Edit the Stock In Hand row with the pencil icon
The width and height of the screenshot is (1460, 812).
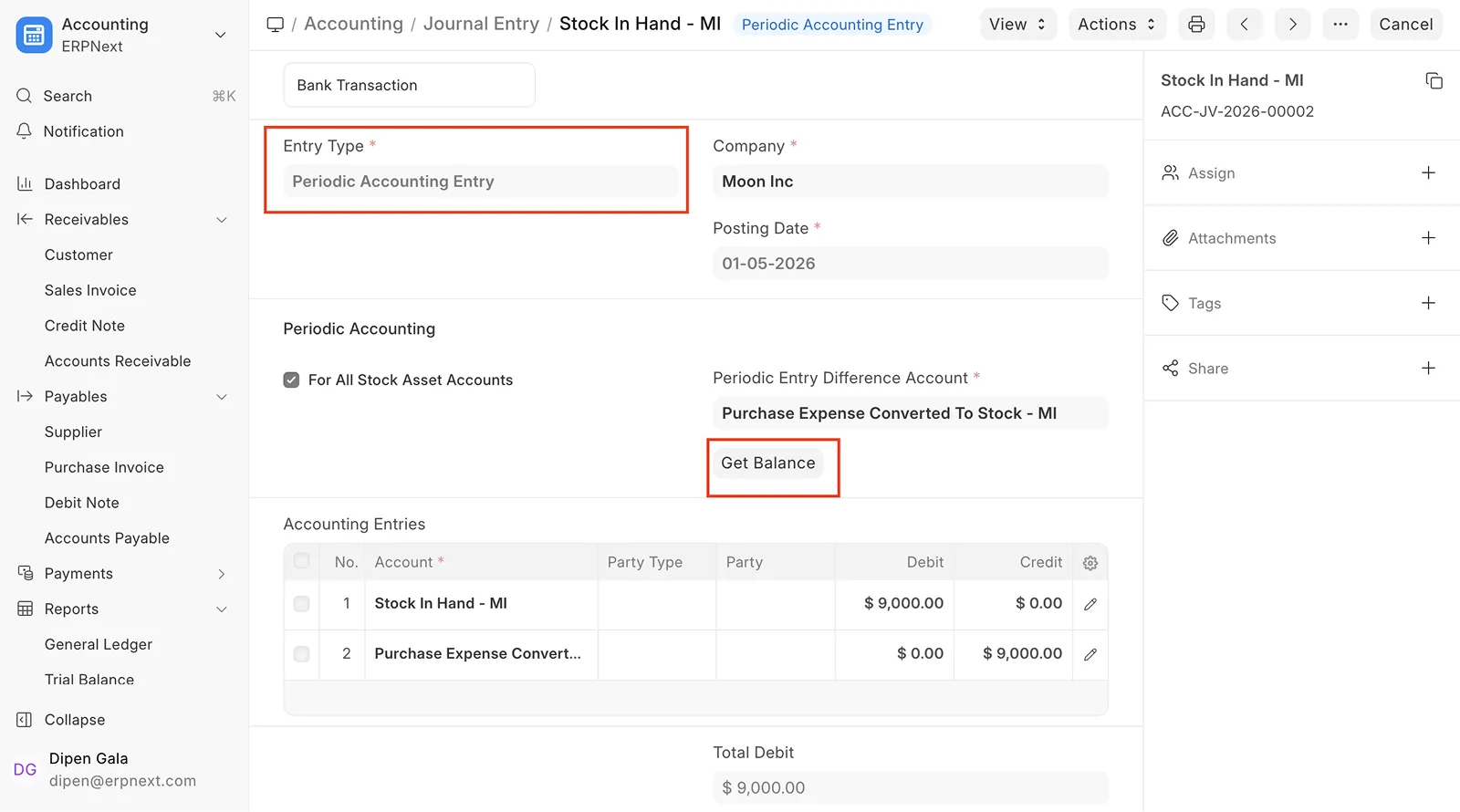coord(1090,604)
